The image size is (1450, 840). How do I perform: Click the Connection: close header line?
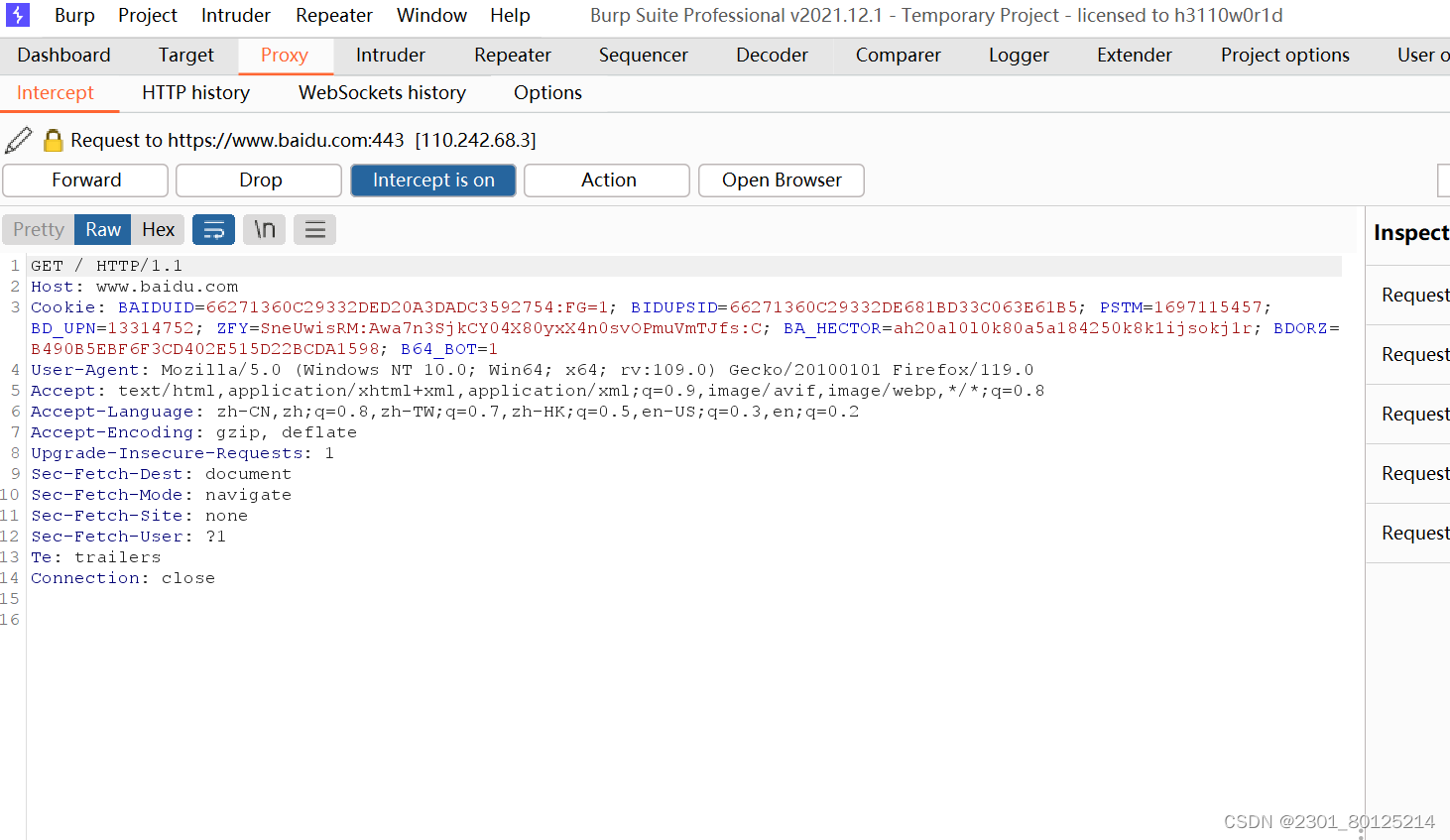(x=123, y=578)
